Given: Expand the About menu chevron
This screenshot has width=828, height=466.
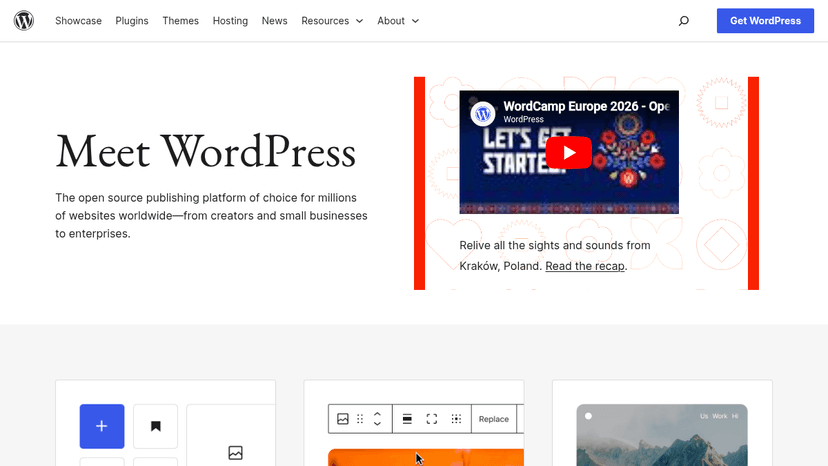Looking at the screenshot, I should (416, 21).
